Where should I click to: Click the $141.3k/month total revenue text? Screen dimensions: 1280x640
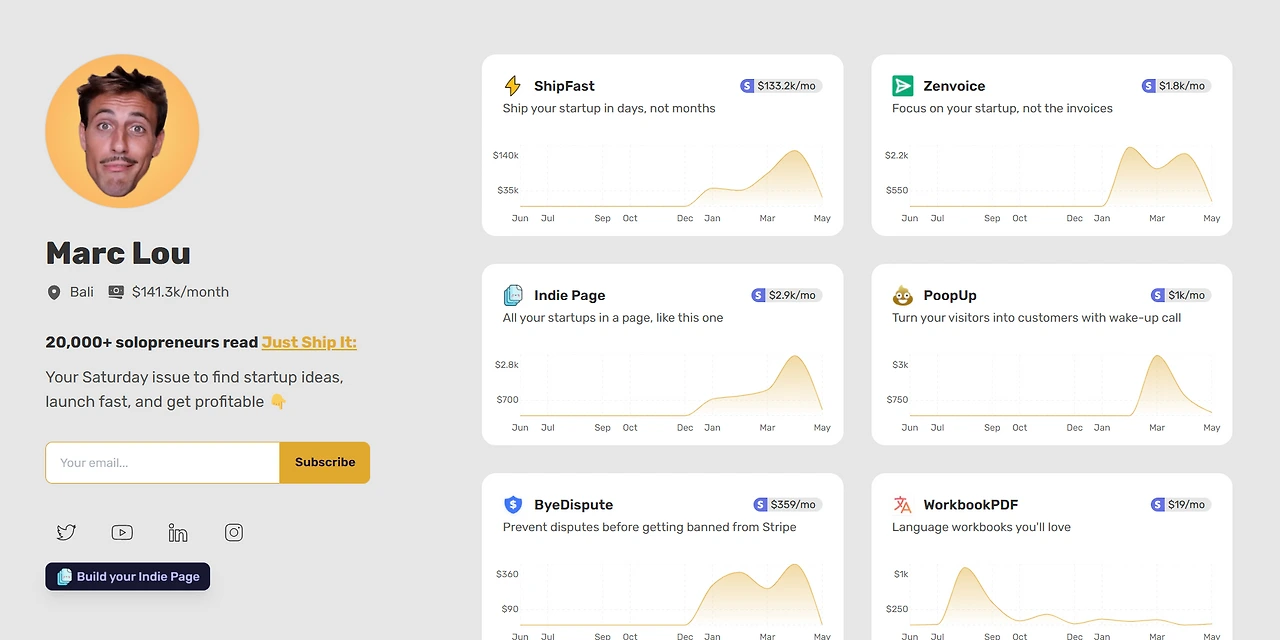[180, 292]
